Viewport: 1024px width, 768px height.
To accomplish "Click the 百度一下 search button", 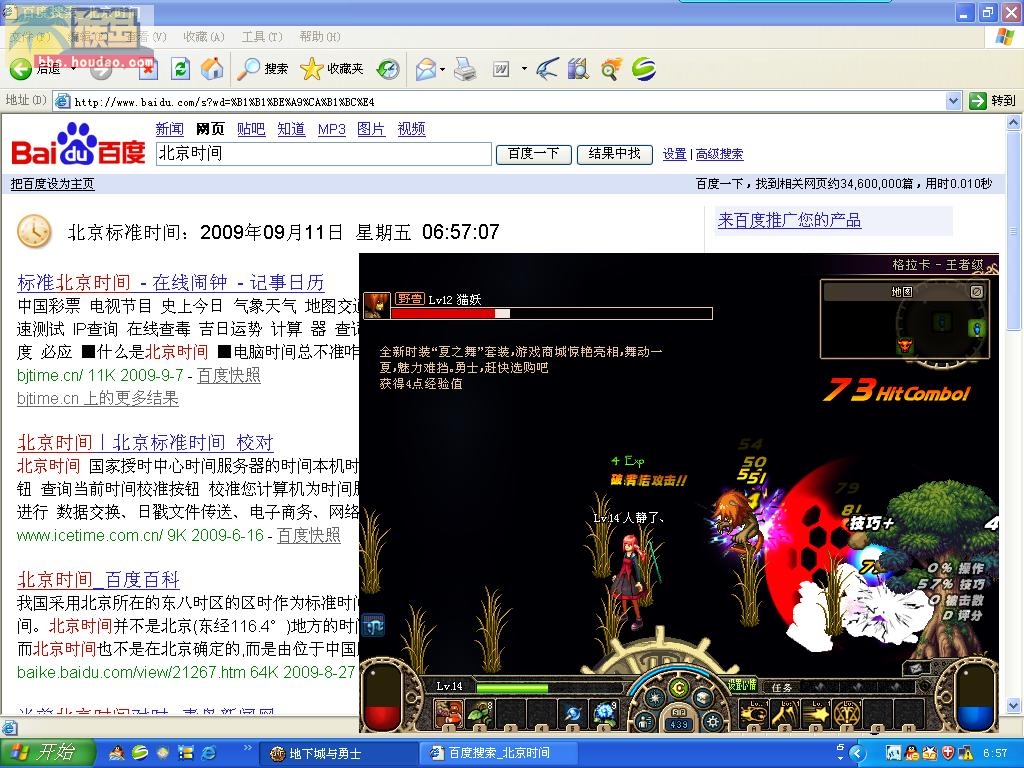I will pos(534,154).
